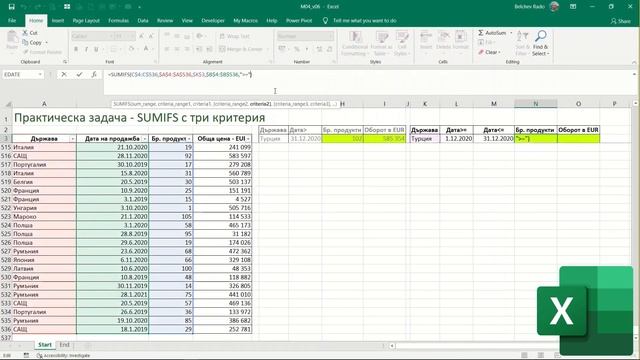Toggle Bold formatting
This screenshot has height=360, width=640.
tap(76, 49)
